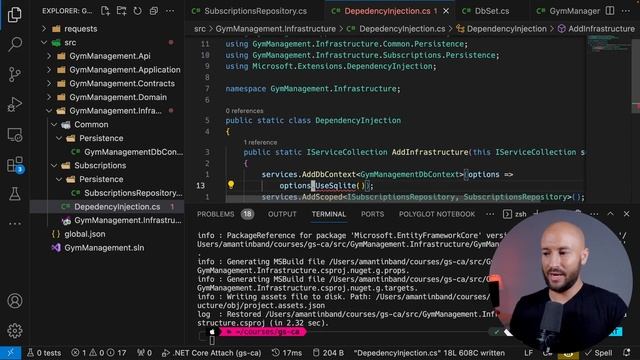
Task: Open the Ports panel tab
Action: tap(372, 214)
